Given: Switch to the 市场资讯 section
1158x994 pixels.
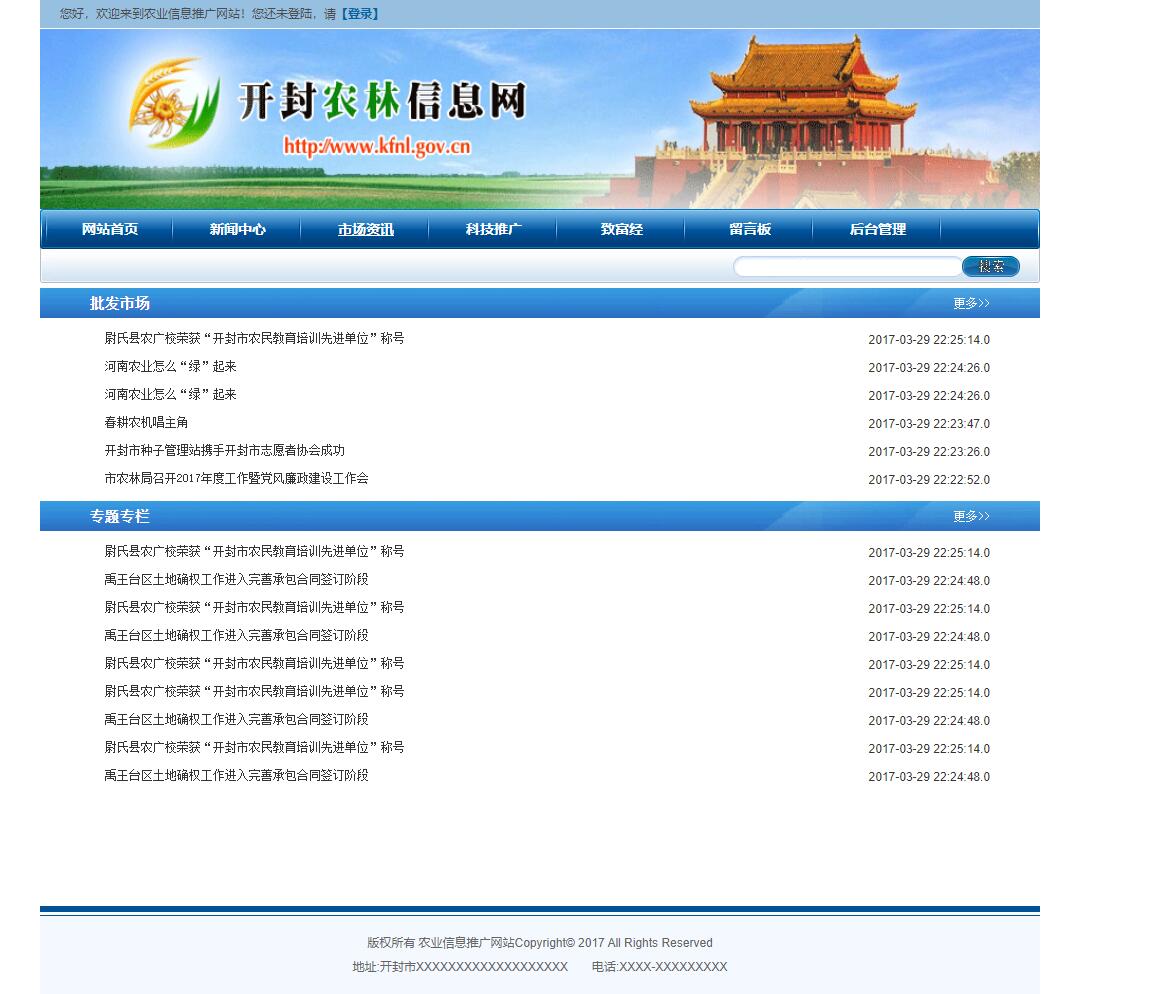Looking at the screenshot, I should coord(365,229).
